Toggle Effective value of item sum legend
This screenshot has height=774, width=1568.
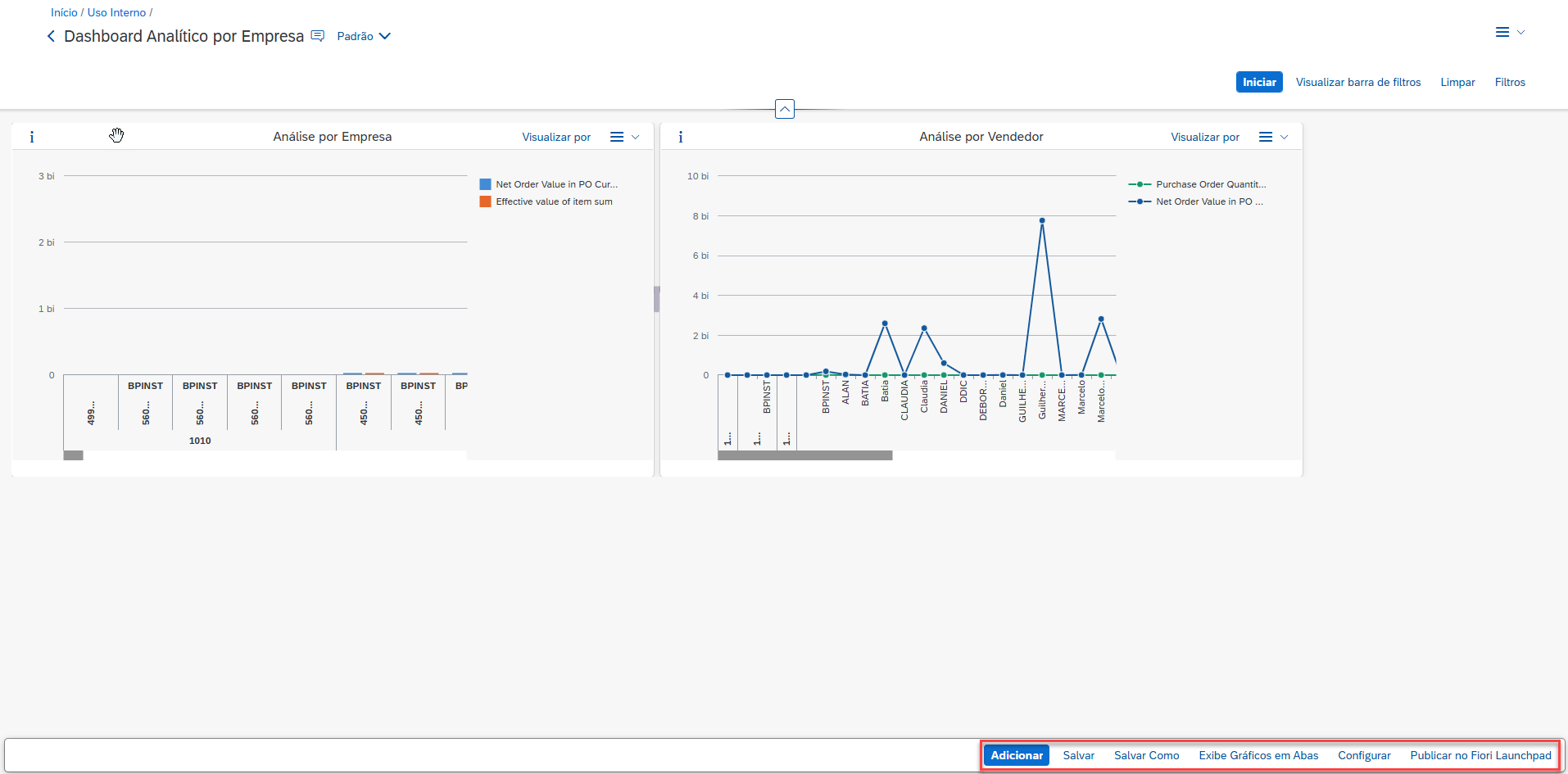coord(553,201)
